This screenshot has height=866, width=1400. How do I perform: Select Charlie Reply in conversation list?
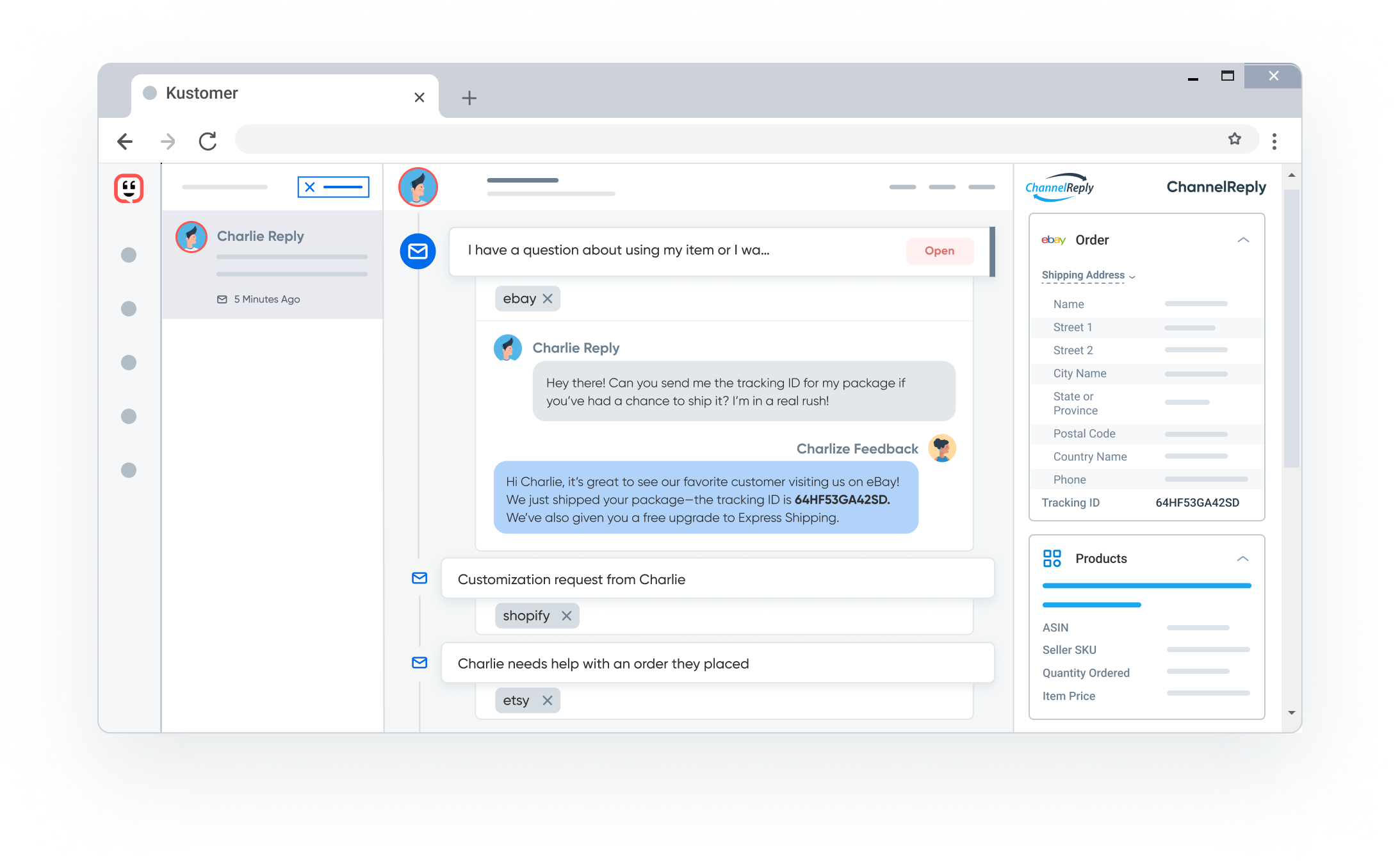tap(273, 265)
